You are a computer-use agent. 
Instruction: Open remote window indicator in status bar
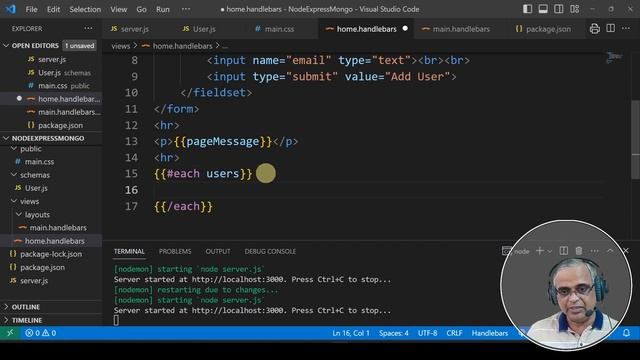tap(10, 333)
